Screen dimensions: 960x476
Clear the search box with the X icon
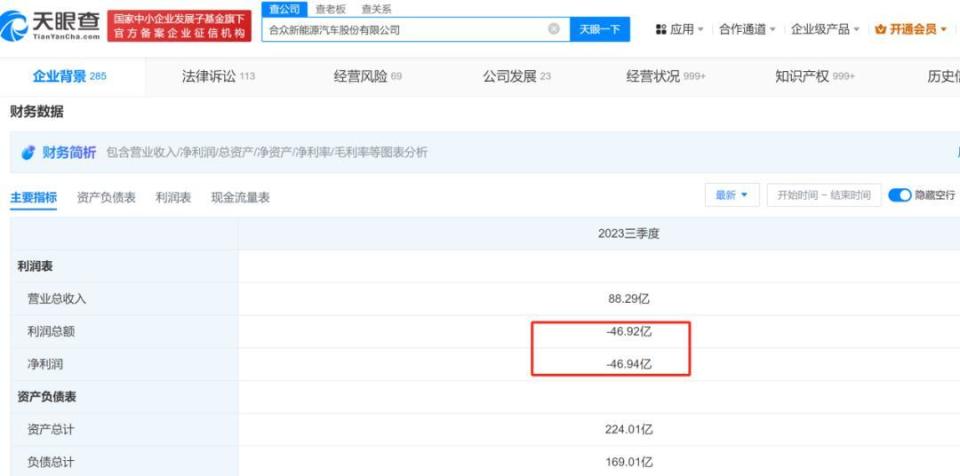[x=553, y=29]
